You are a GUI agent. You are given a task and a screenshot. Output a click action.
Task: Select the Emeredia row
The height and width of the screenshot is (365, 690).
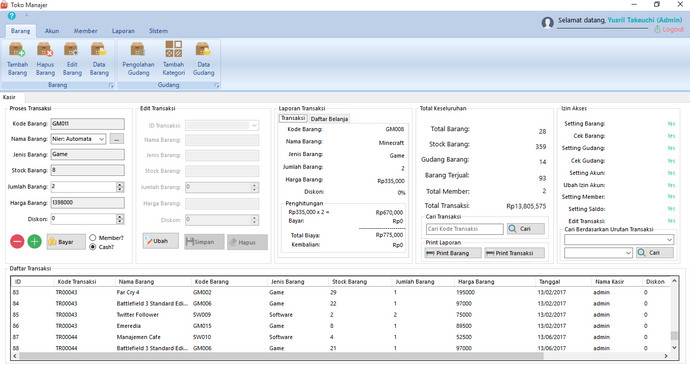click(x=340, y=326)
